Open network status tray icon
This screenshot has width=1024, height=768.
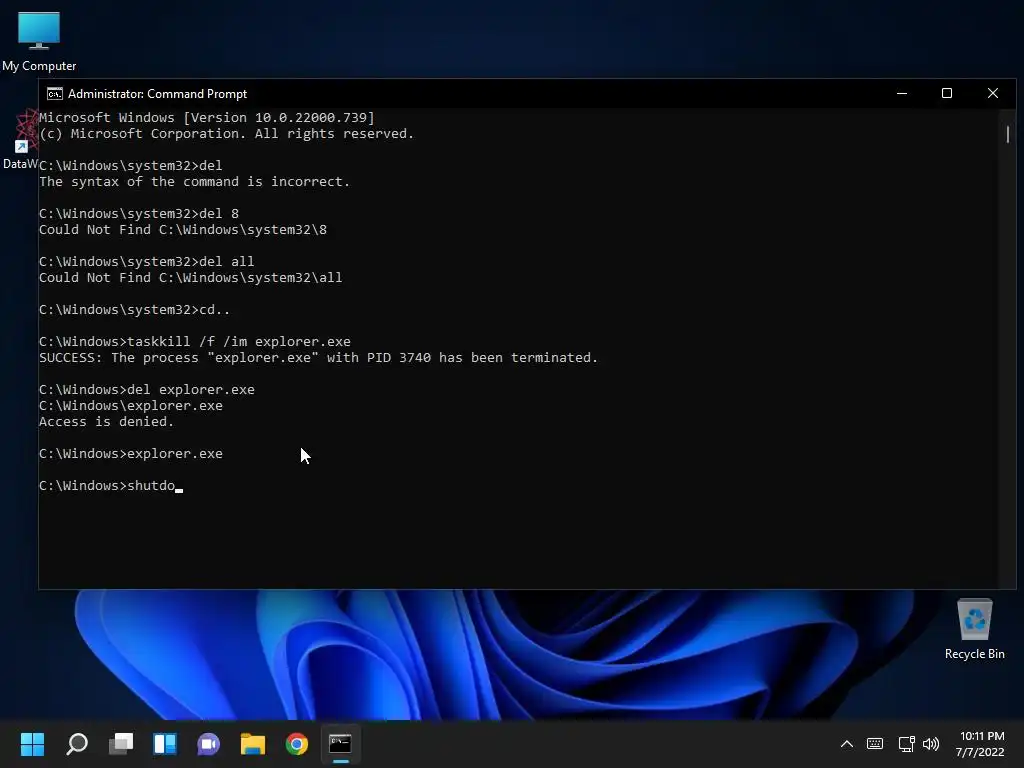tap(906, 744)
